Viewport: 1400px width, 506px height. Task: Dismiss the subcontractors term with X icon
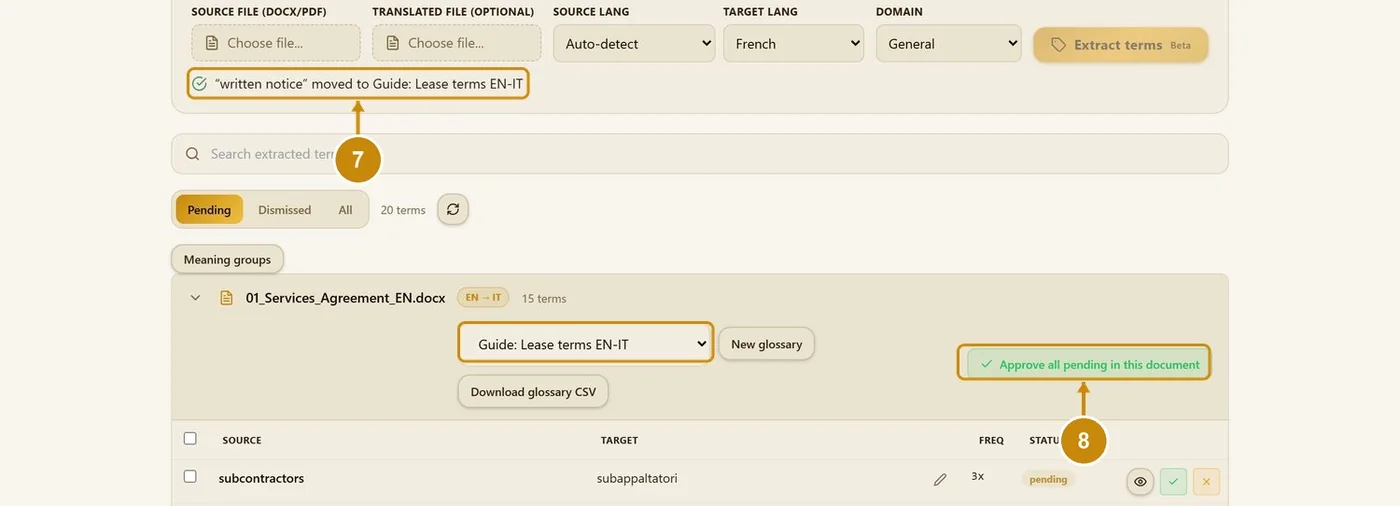point(1206,481)
